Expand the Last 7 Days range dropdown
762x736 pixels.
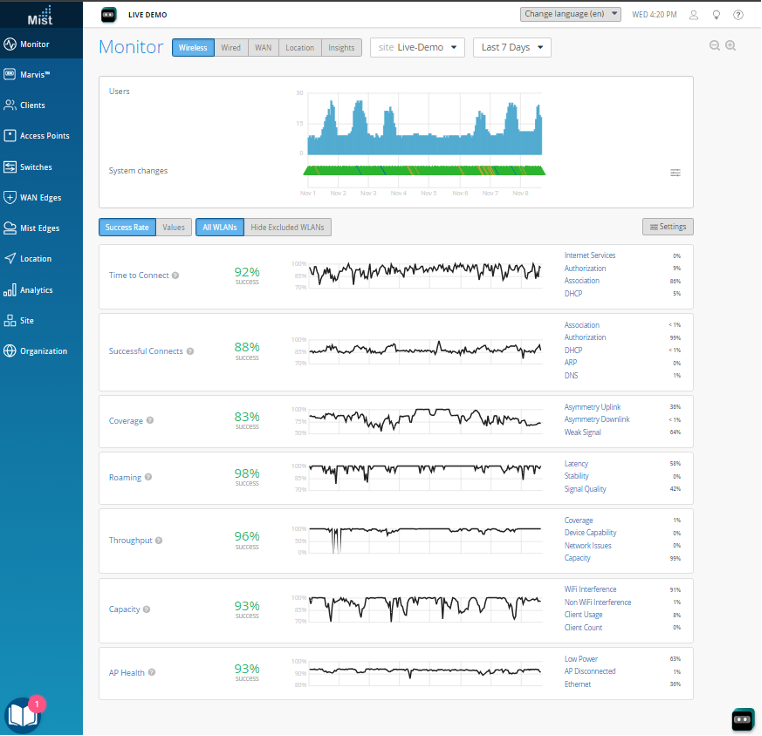512,47
